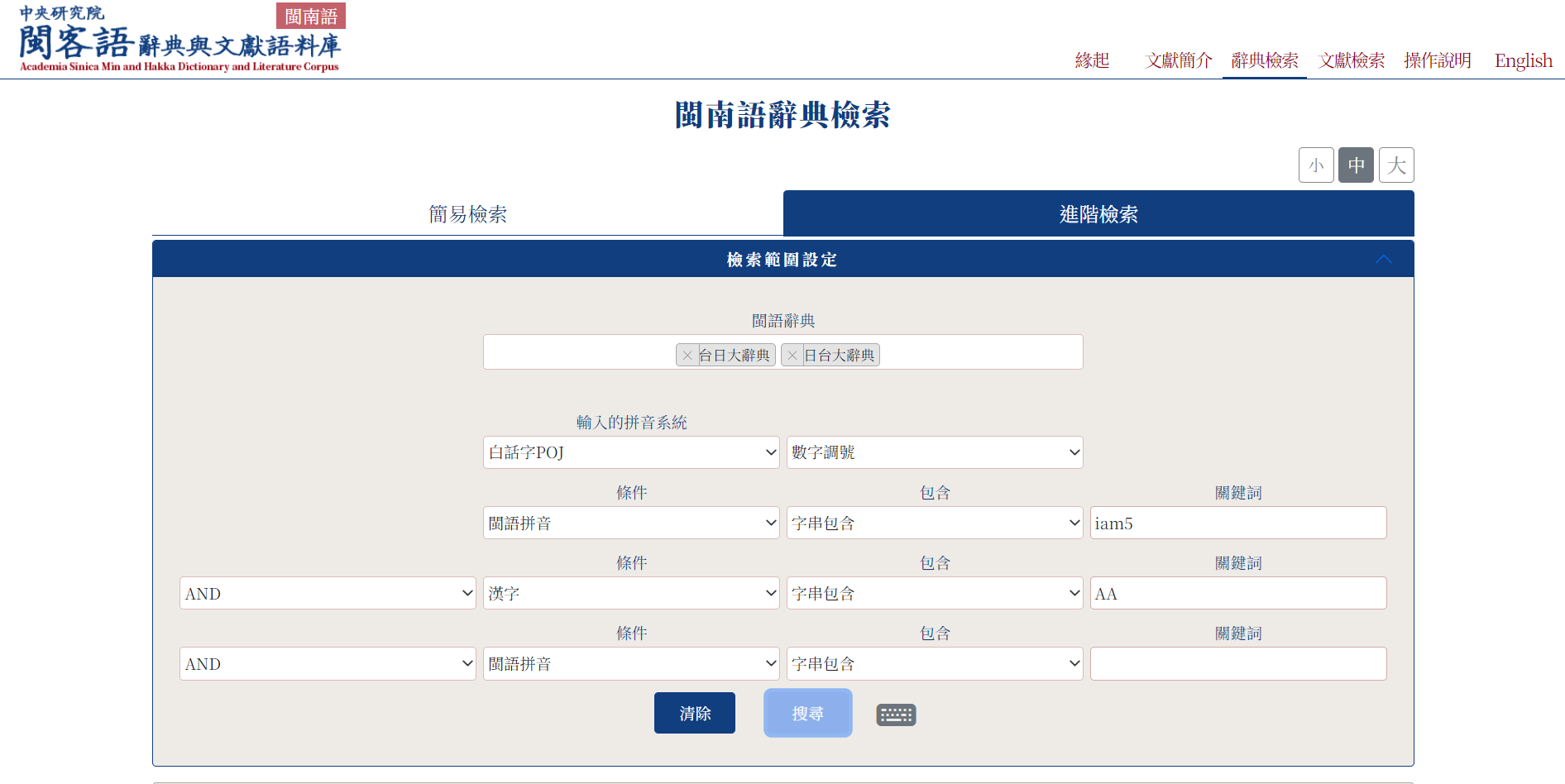Image resolution: width=1565 pixels, height=784 pixels.
Task: Open first row 閩語拼音 condition dropdown
Action: point(631,523)
